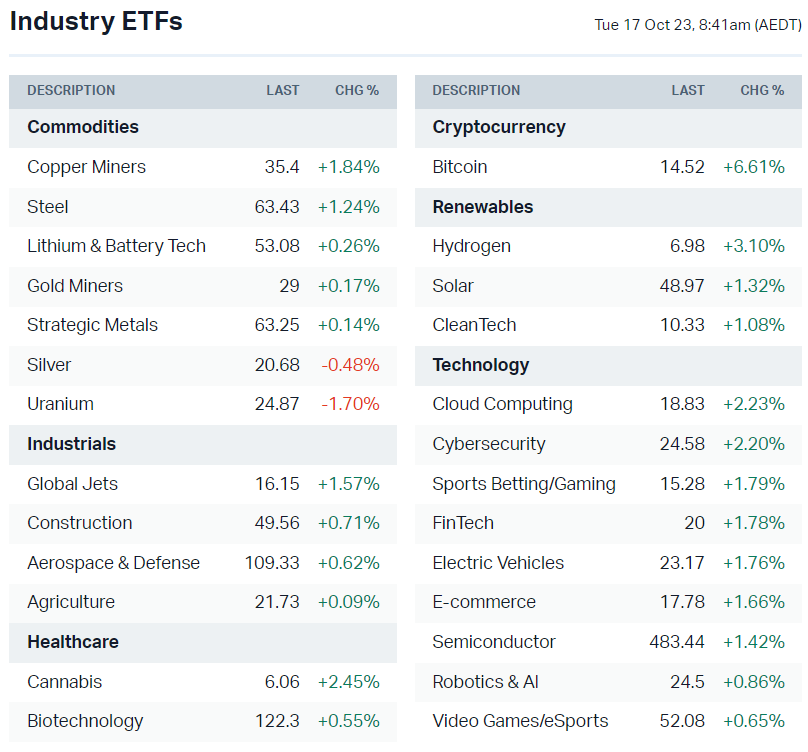
Task: Click left table DESCRIPTION column header
Action: [x=71, y=90]
